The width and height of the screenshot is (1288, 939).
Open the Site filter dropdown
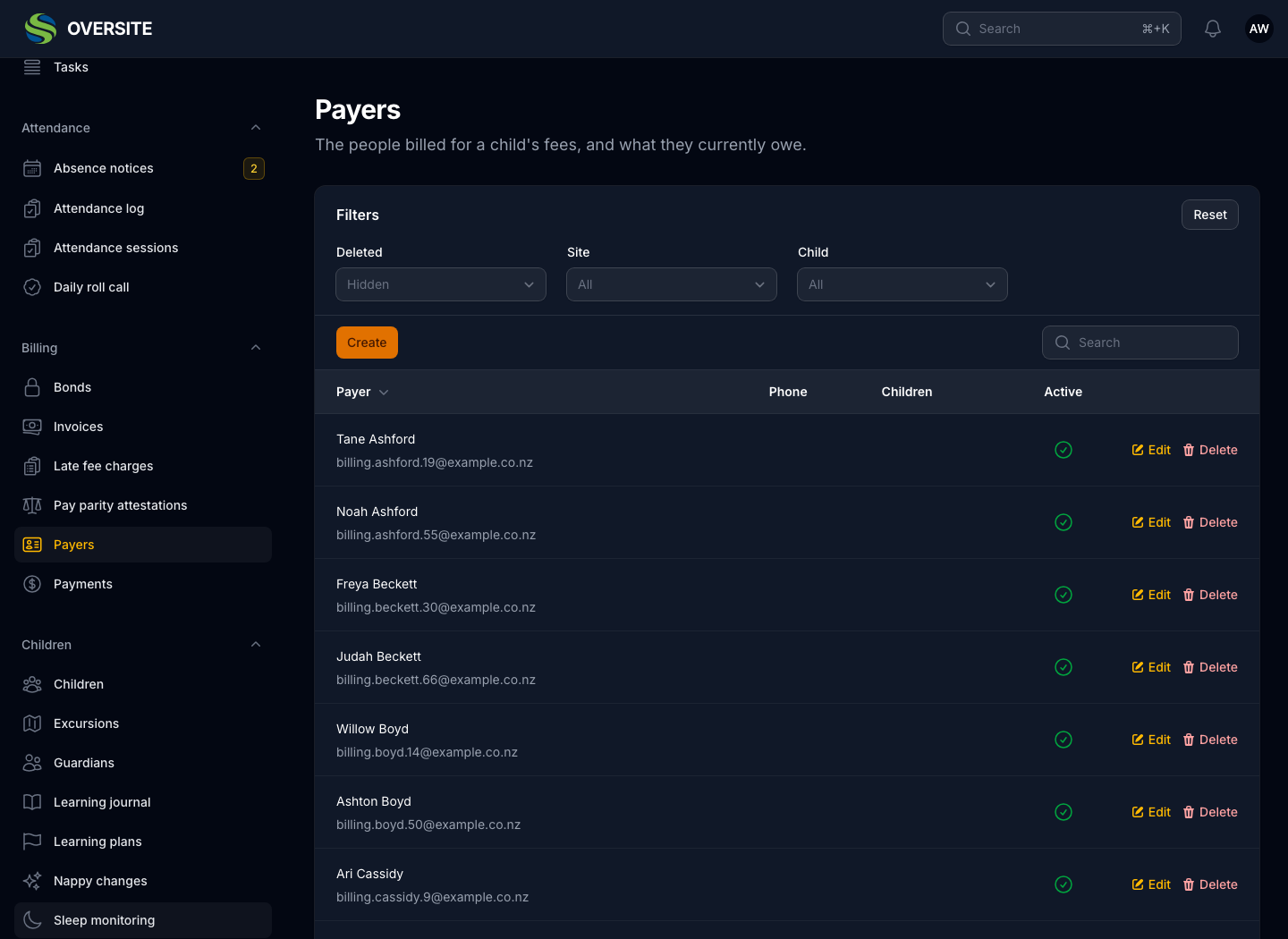672,284
